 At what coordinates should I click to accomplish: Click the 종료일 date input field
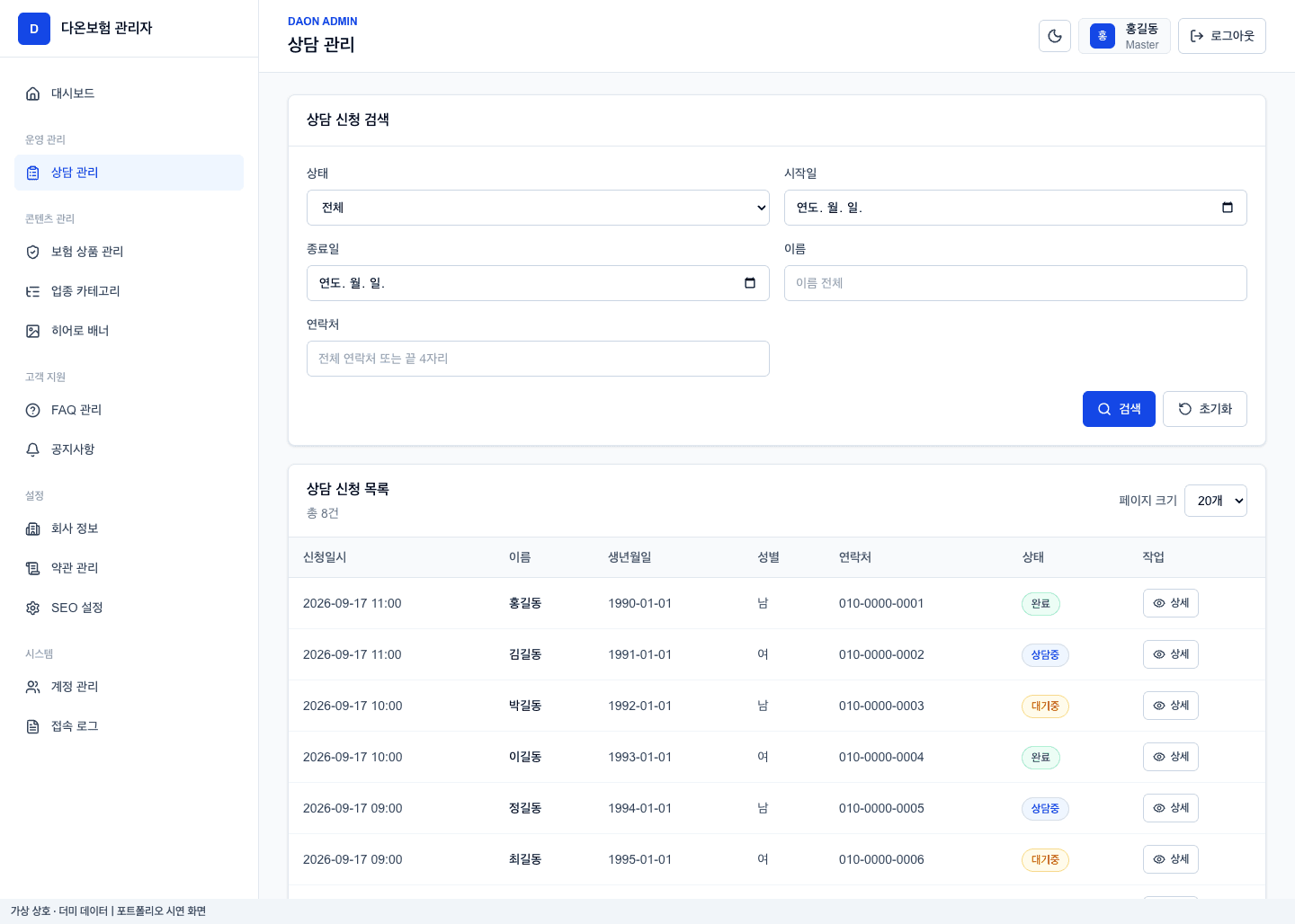coord(538,283)
